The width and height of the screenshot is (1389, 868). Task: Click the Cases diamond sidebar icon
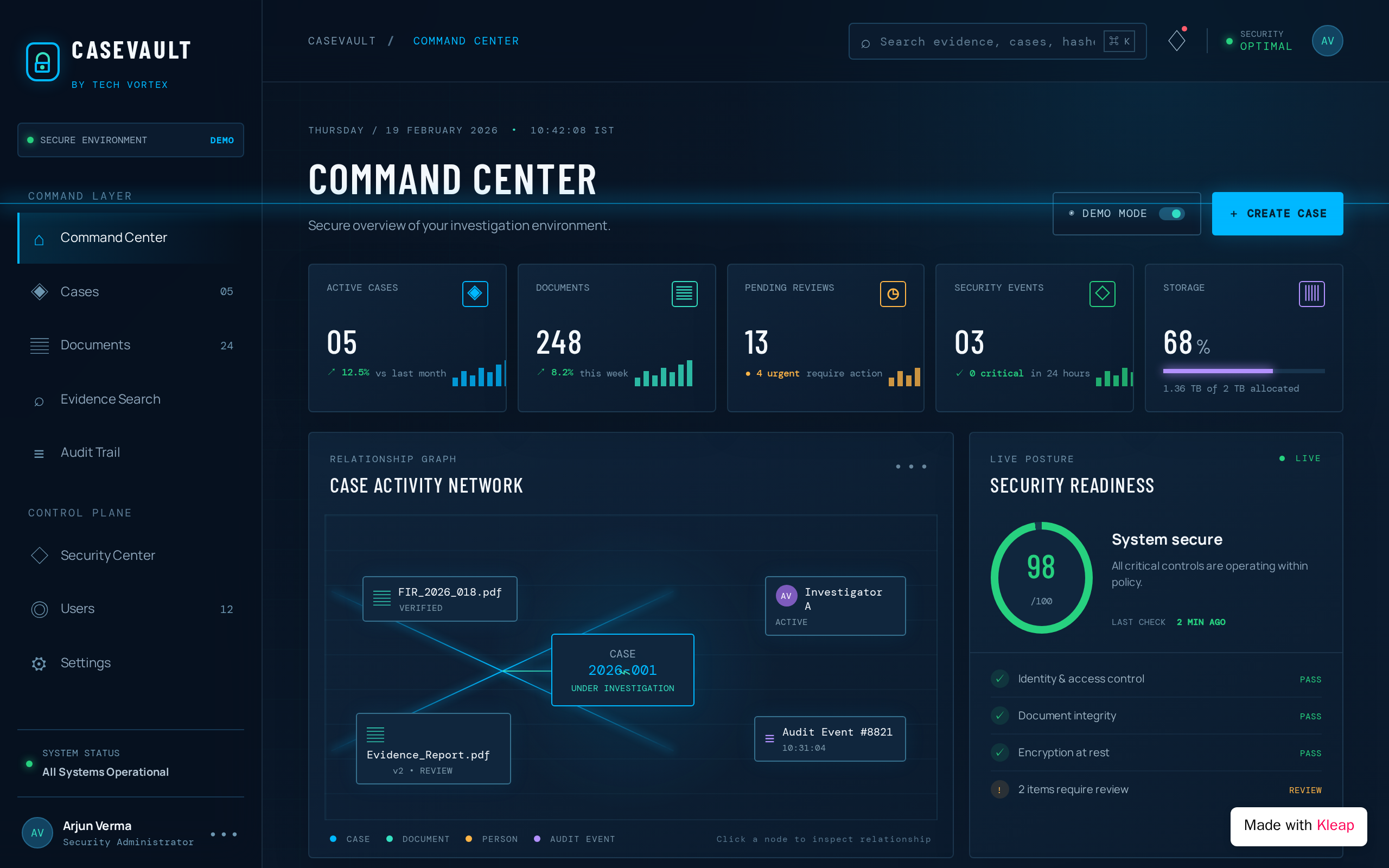click(39, 292)
